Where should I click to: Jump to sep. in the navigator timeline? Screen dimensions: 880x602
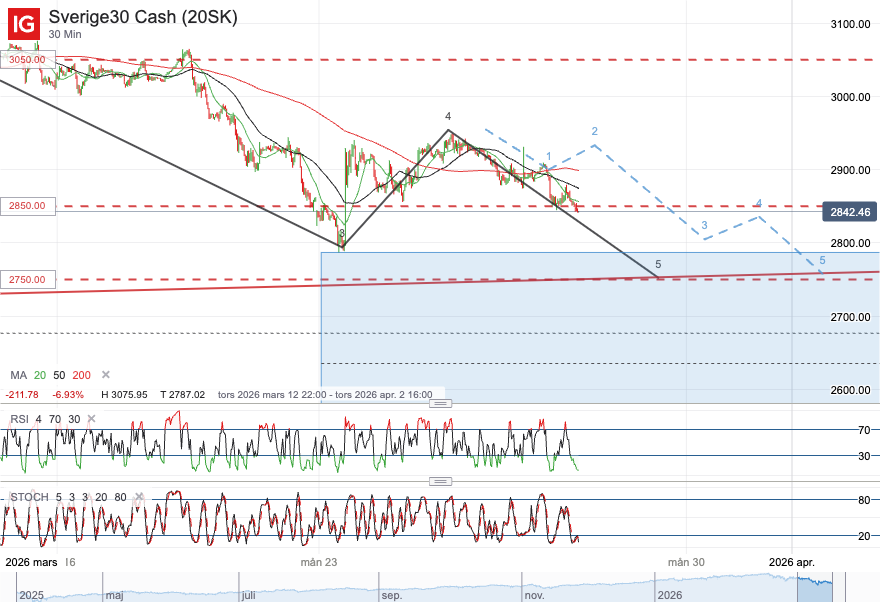point(392,595)
